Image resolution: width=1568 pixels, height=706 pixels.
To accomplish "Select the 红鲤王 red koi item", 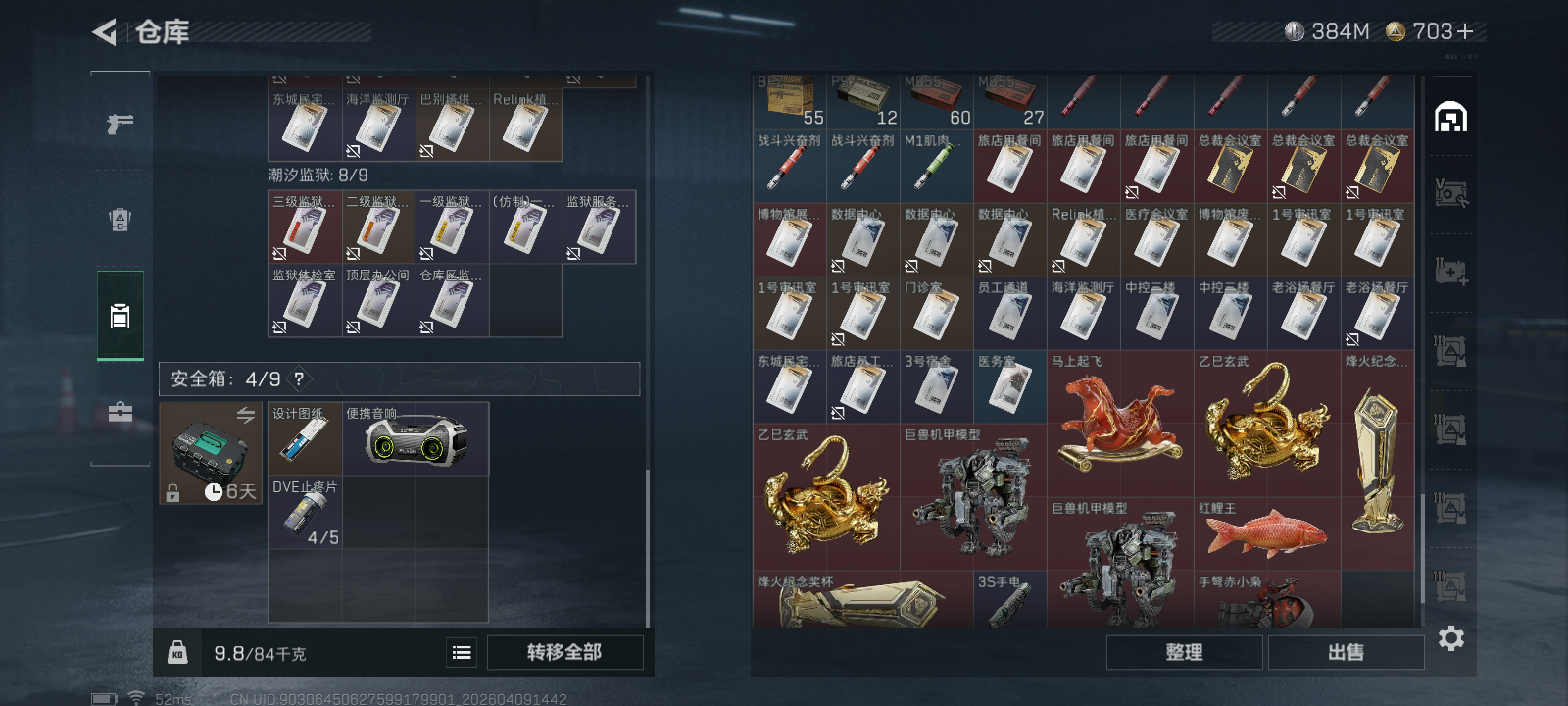I will (x=1267, y=534).
